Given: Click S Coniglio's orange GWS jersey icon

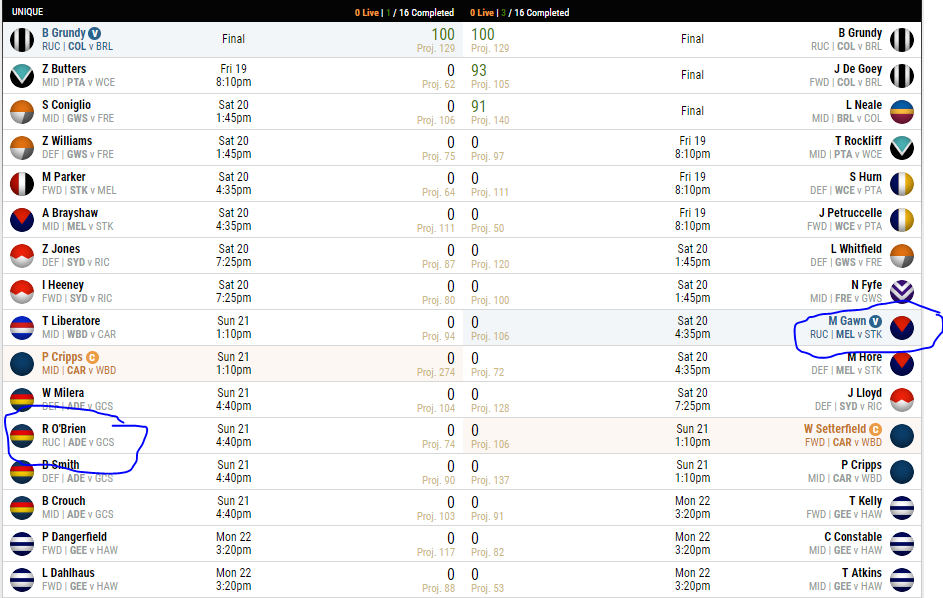Looking at the screenshot, I should (22, 112).
